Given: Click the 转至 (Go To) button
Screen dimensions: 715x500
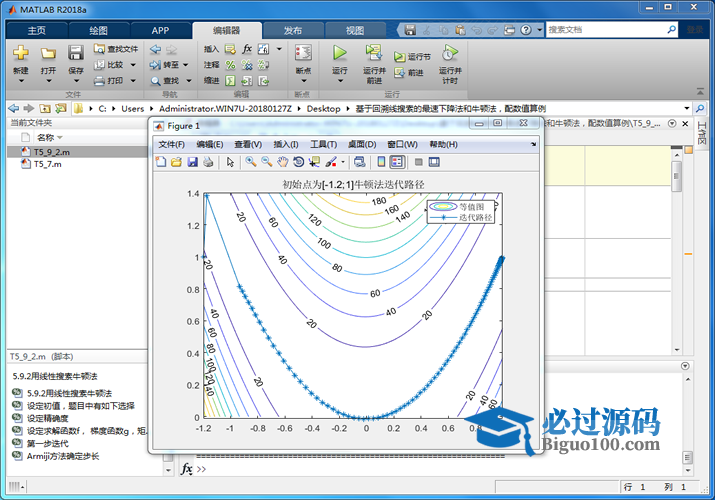Looking at the screenshot, I should coord(164,65).
